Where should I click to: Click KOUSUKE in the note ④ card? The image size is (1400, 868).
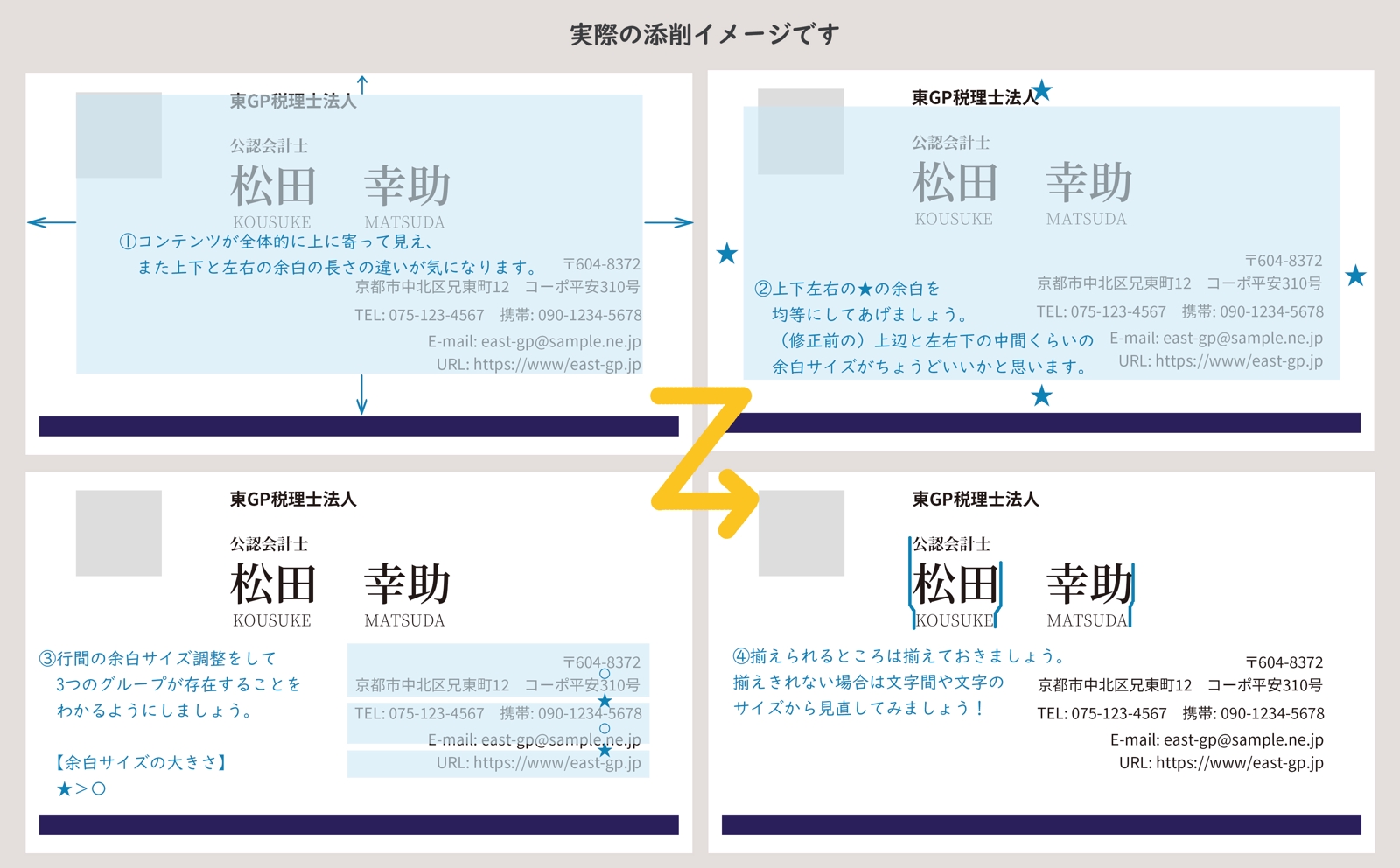(955, 620)
